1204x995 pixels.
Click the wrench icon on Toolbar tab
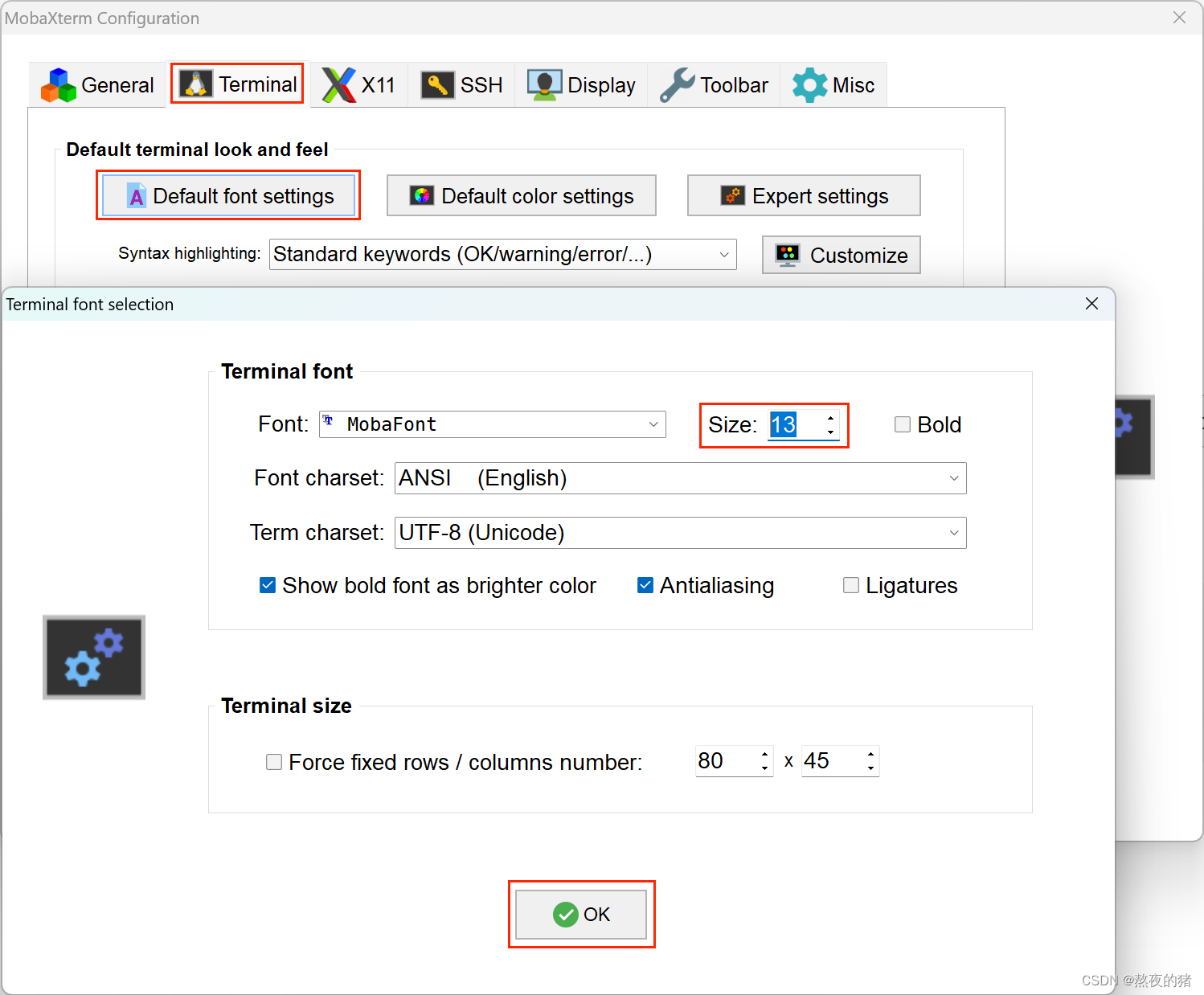click(x=678, y=85)
